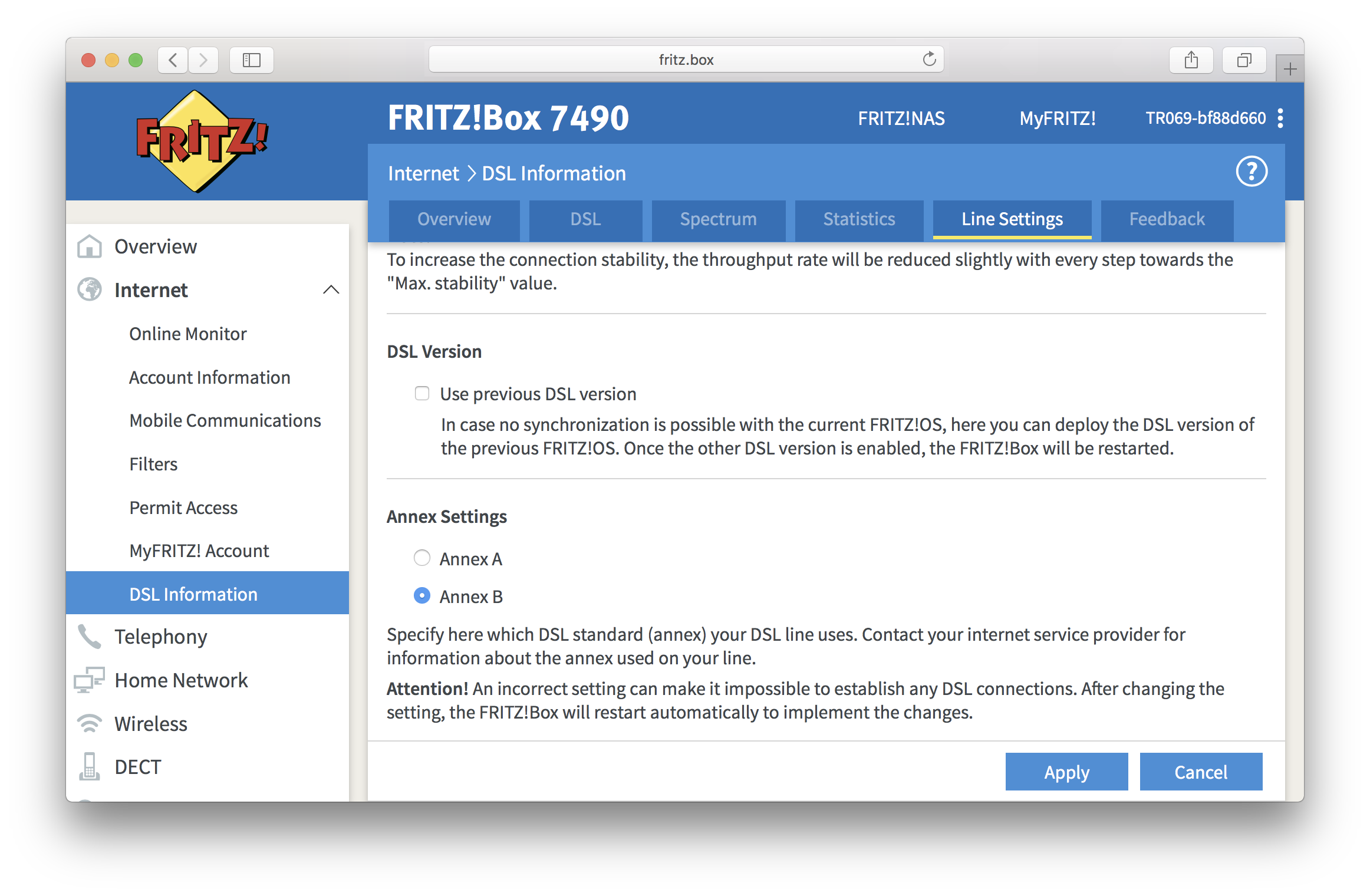Select the Annex B radio button
Image resolution: width=1370 pixels, height=896 pixels.
422,595
